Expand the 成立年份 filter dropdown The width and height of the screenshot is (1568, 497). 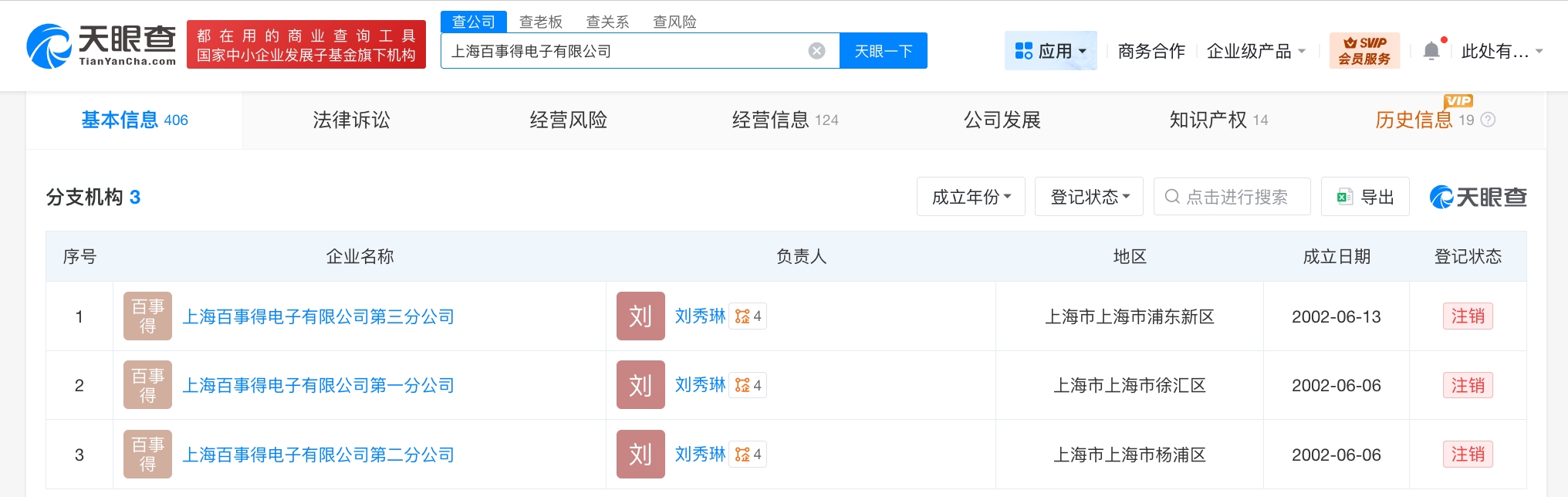971,197
